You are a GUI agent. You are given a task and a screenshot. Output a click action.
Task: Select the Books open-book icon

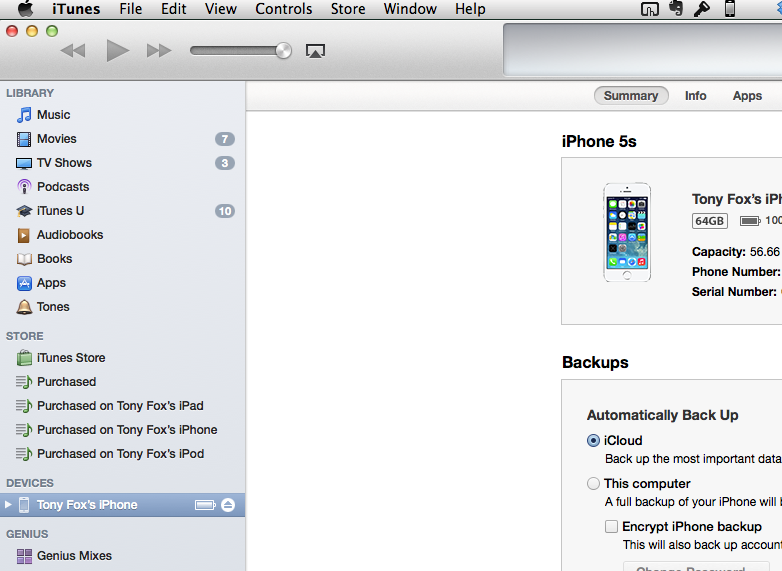coord(24,259)
